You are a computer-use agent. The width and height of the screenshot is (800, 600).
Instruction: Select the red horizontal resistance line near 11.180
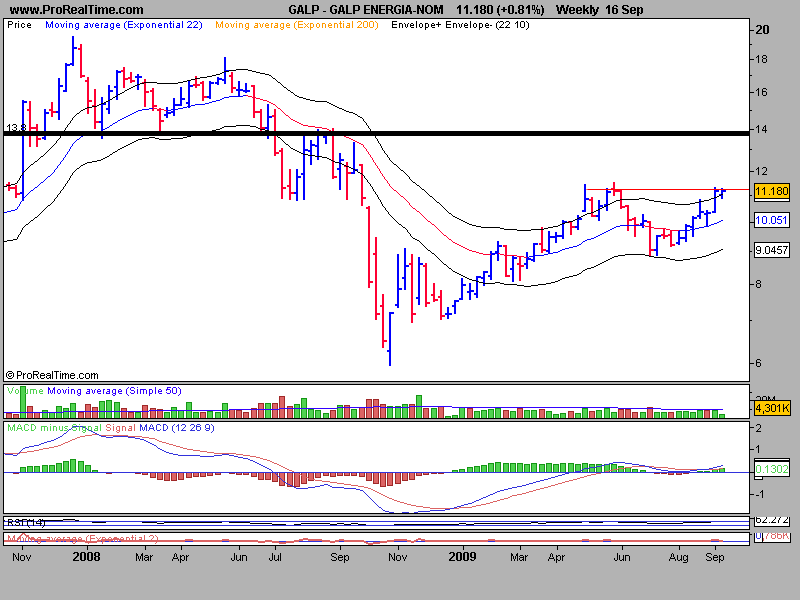pos(667,190)
